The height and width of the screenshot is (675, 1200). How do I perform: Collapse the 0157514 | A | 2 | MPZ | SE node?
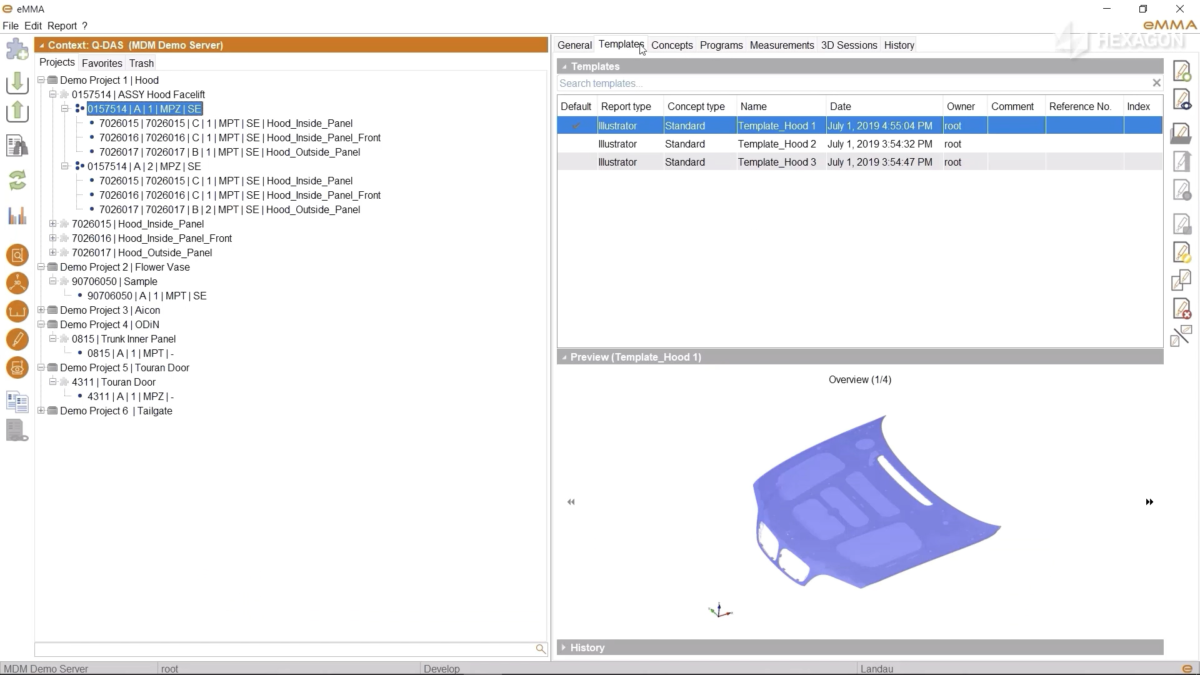65,166
